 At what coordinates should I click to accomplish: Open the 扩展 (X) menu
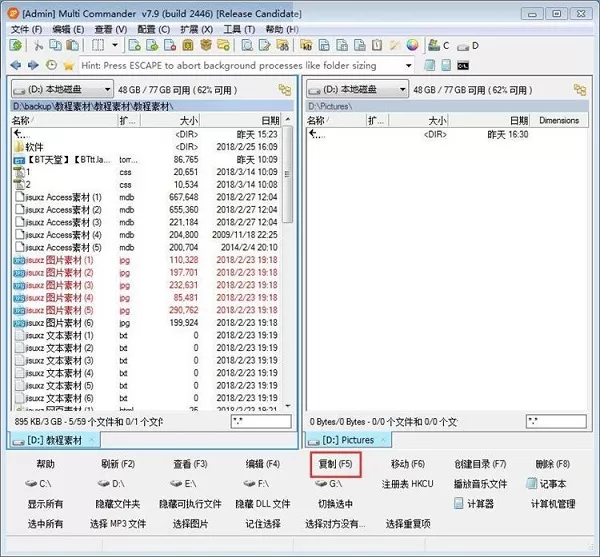196,29
